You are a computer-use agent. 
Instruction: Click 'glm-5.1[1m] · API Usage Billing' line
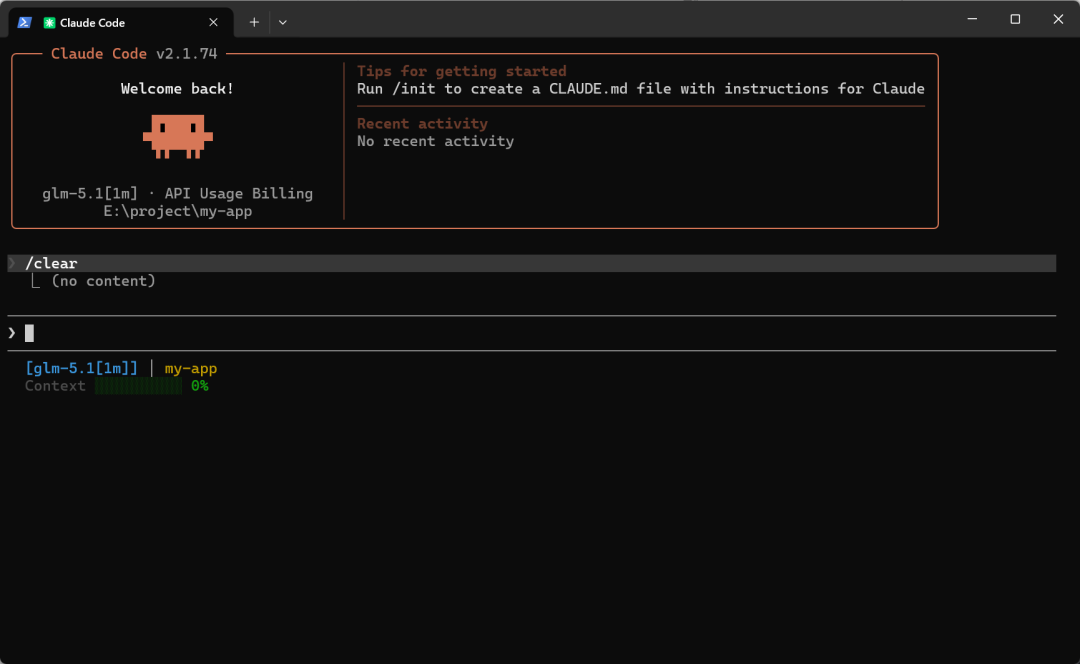coord(178,194)
